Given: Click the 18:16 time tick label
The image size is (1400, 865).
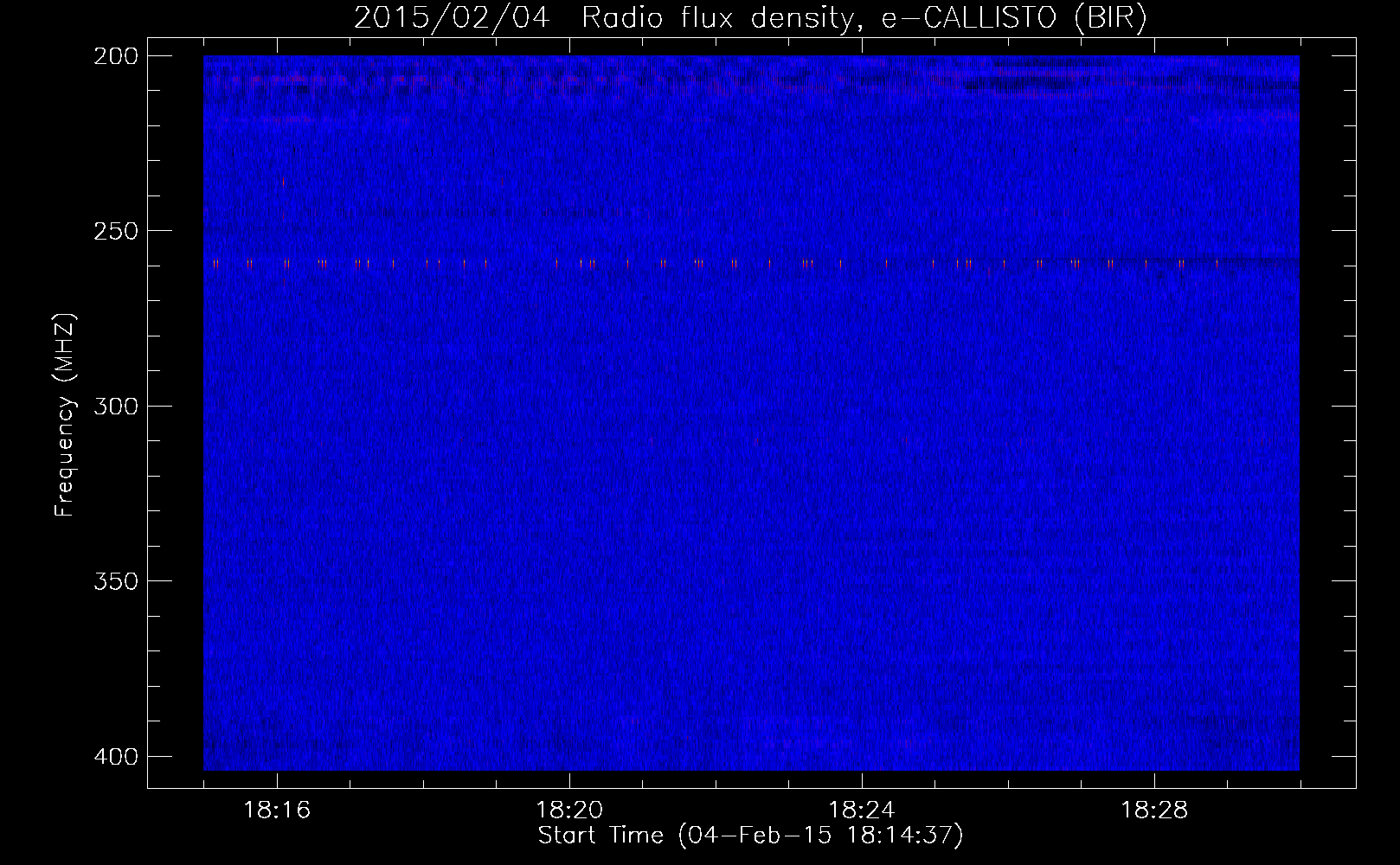Looking at the screenshot, I should pos(277,811).
